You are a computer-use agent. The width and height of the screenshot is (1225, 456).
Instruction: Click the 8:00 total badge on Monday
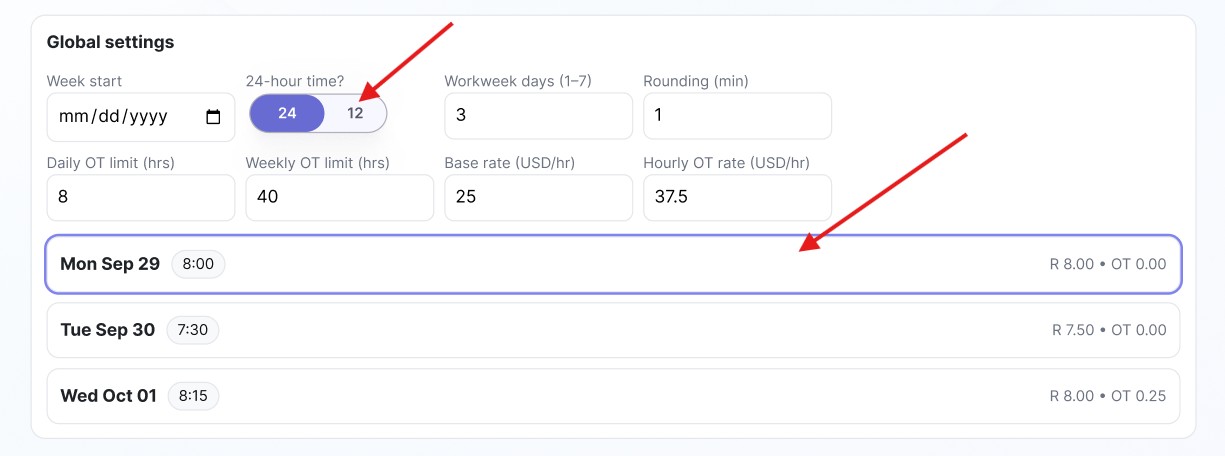(198, 264)
